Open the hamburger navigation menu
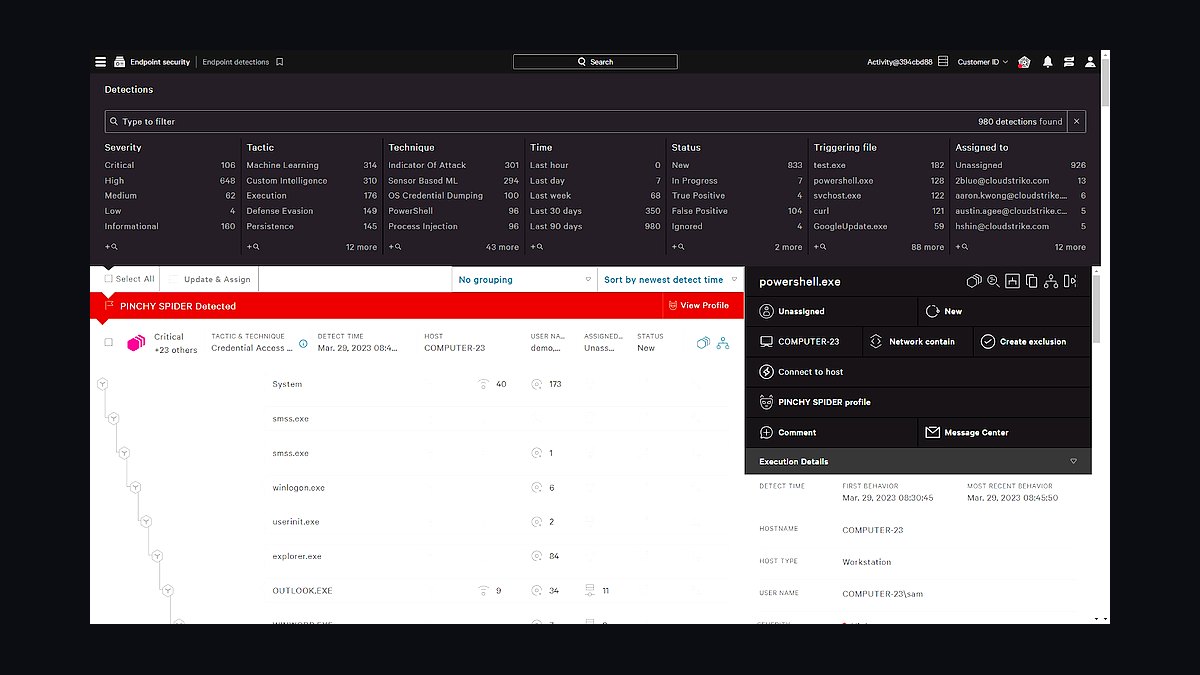 (x=100, y=62)
